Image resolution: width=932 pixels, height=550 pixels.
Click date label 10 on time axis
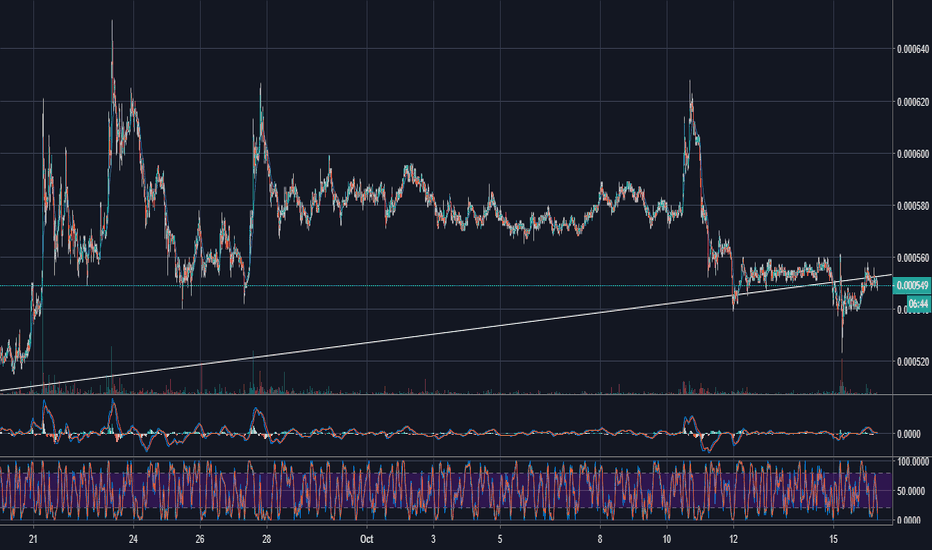pos(667,539)
